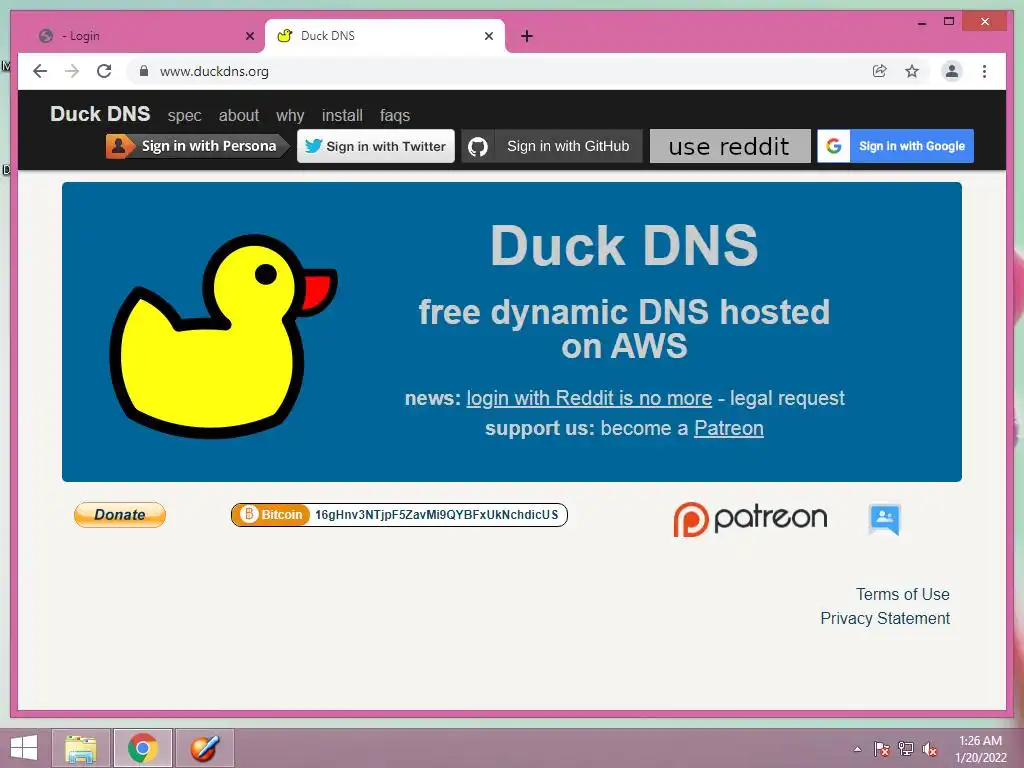Open the paint brush app in taskbar
The height and width of the screenshot is (768, 1024).
coord(204,748)
